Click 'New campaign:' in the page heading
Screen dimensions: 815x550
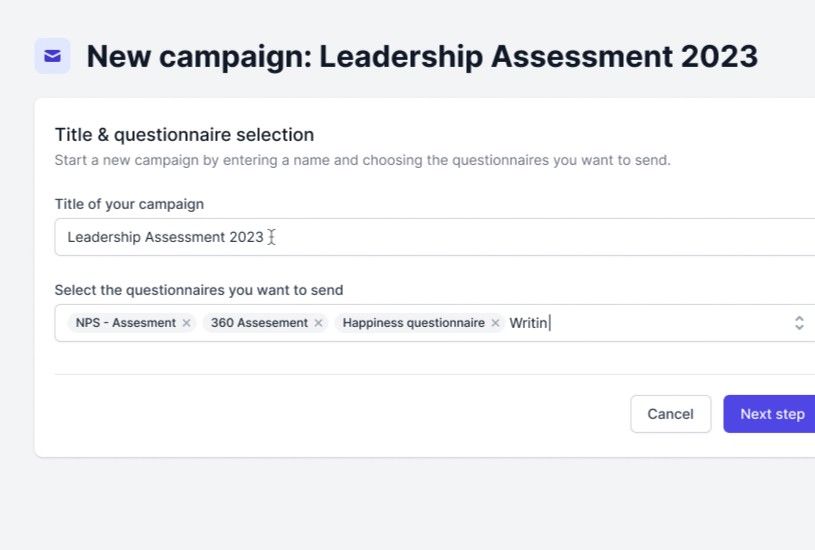coord(198,56)
